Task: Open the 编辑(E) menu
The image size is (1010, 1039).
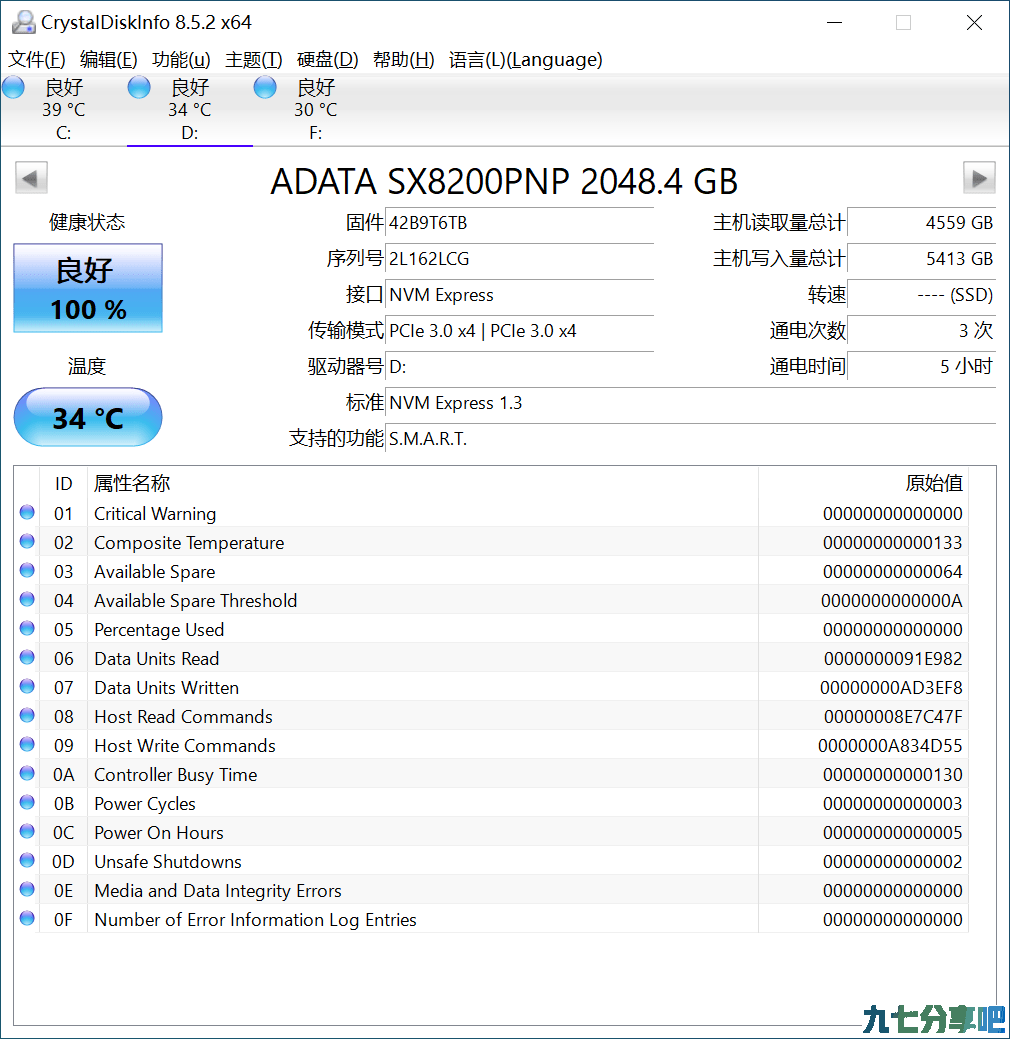Action: click(109, 60)
